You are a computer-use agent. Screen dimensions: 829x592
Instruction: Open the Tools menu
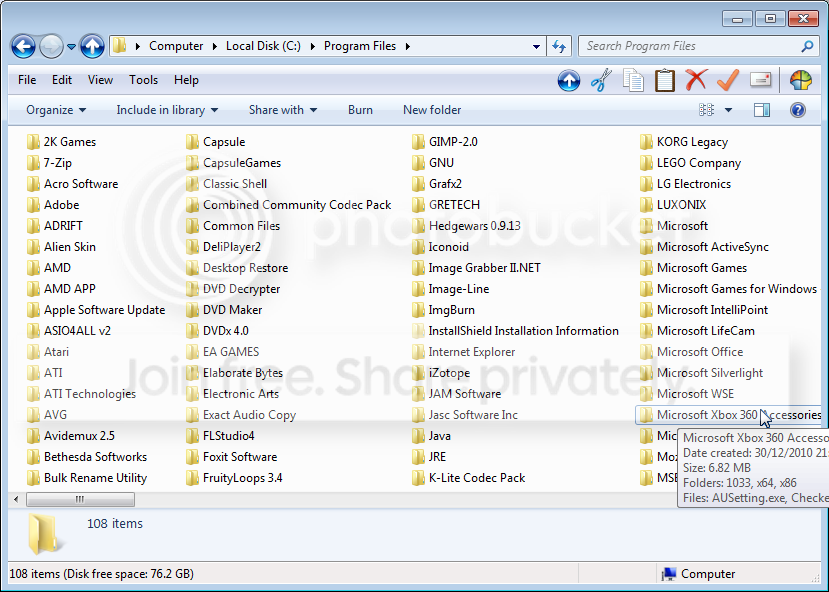143,80
